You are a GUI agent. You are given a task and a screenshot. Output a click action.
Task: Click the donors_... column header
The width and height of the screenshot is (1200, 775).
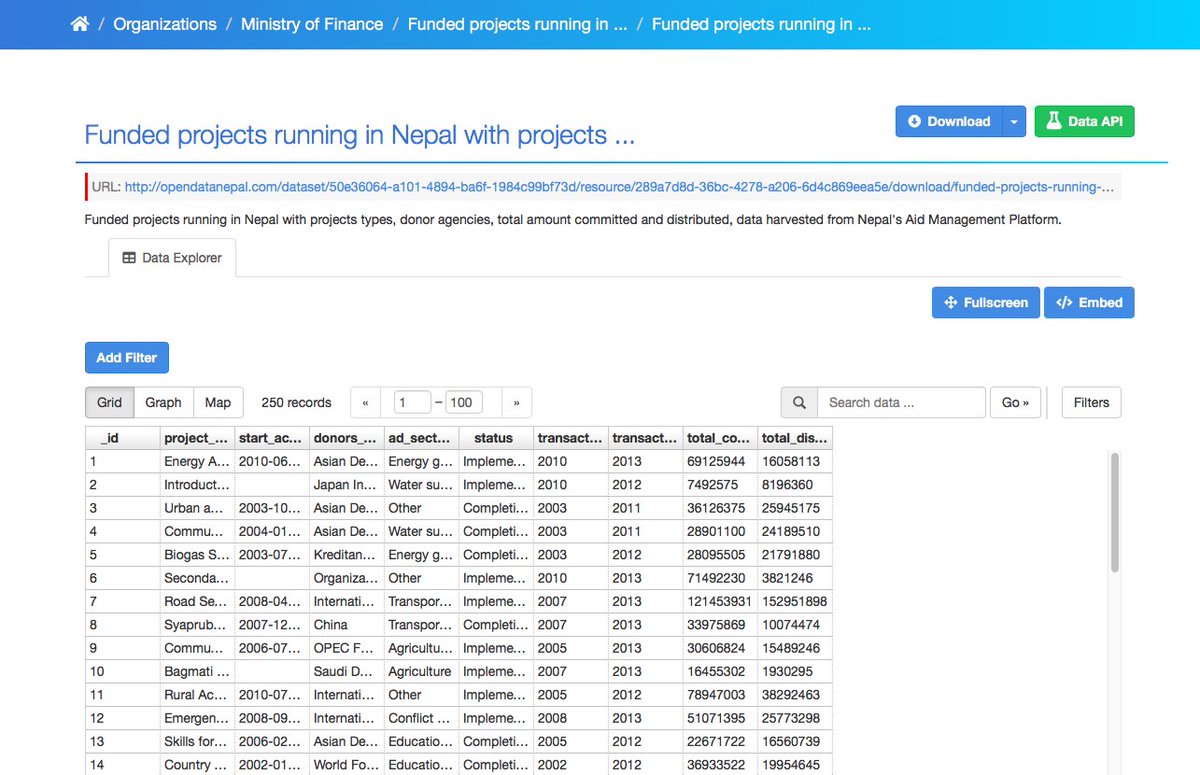tap(346, 437)
